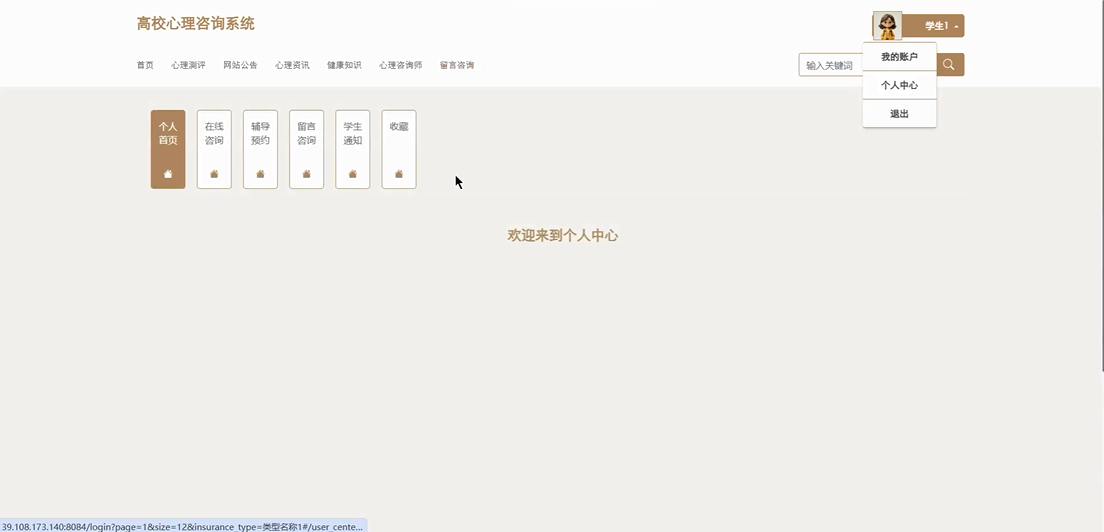The width and height of the screenshot is (1104, 532).
Task: Open the 心理测评 navigation link
Action: pos(188,65)
